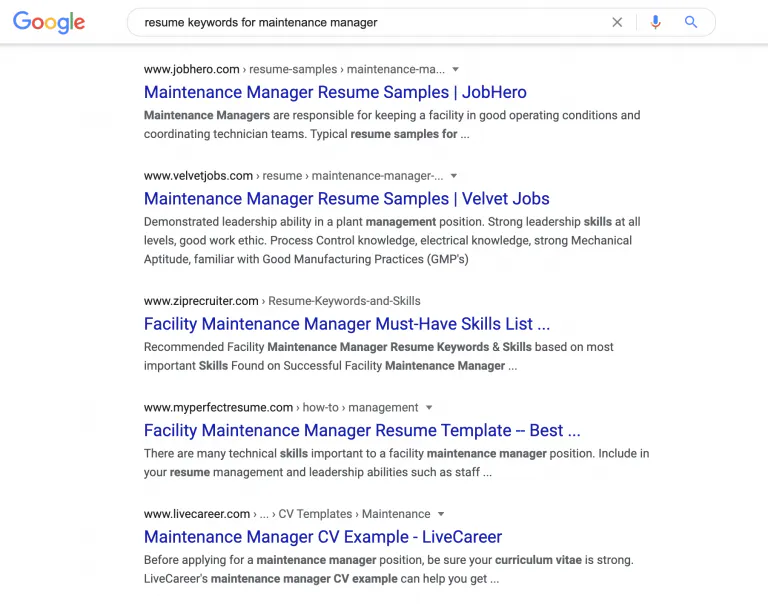768x604 pixels.
Task: Submit search with magnifying glass icon
Action: 691,22
